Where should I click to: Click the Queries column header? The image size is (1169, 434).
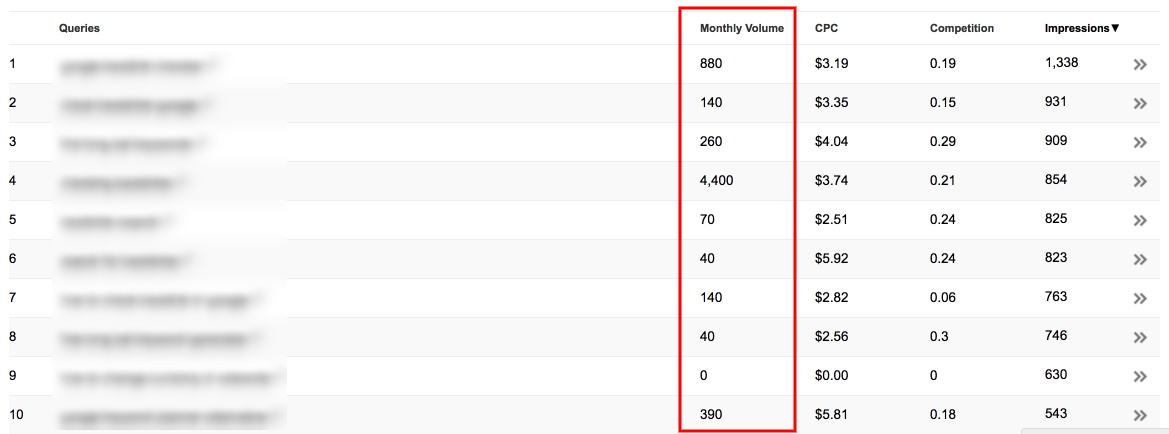pyautogui.click(x=79, y=28)
